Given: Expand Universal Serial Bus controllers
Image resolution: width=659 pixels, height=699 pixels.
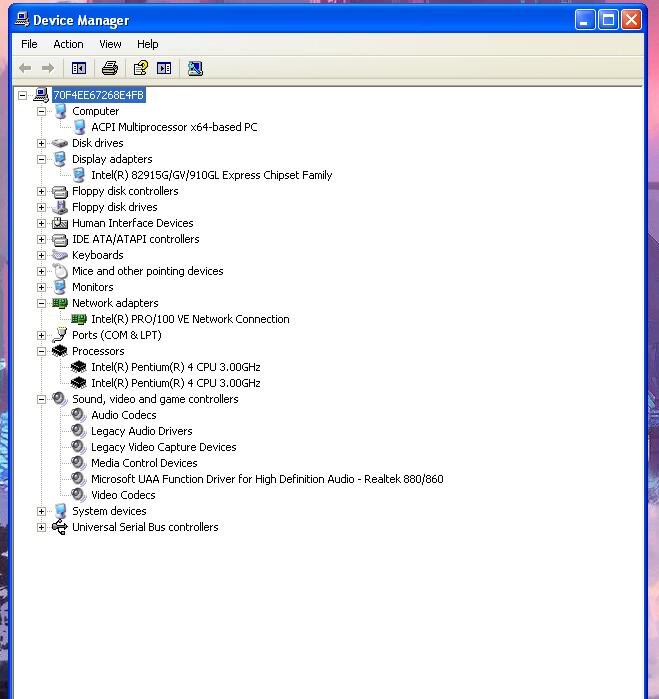Looking at the screenshot, I should coord(41,527).
